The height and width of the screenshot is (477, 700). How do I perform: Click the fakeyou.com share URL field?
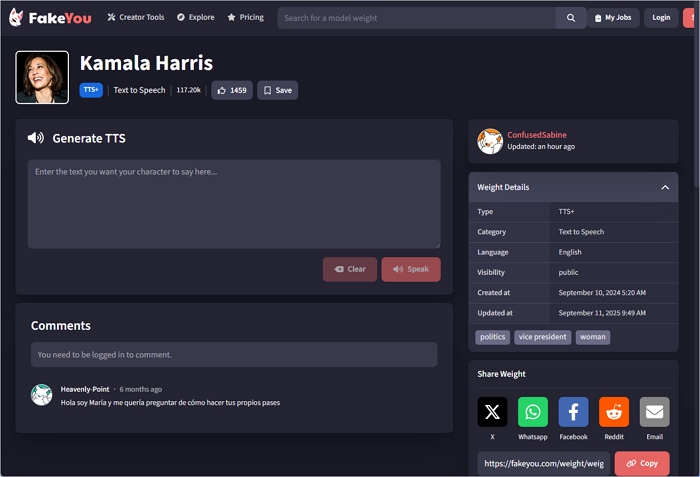click(544, 464)
